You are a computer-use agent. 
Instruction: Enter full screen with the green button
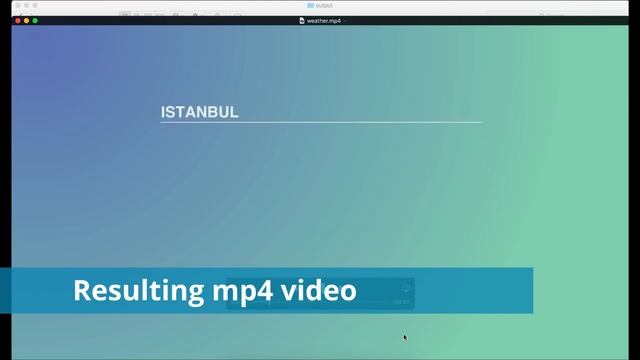pyautogui.click(x=35, y=21)
